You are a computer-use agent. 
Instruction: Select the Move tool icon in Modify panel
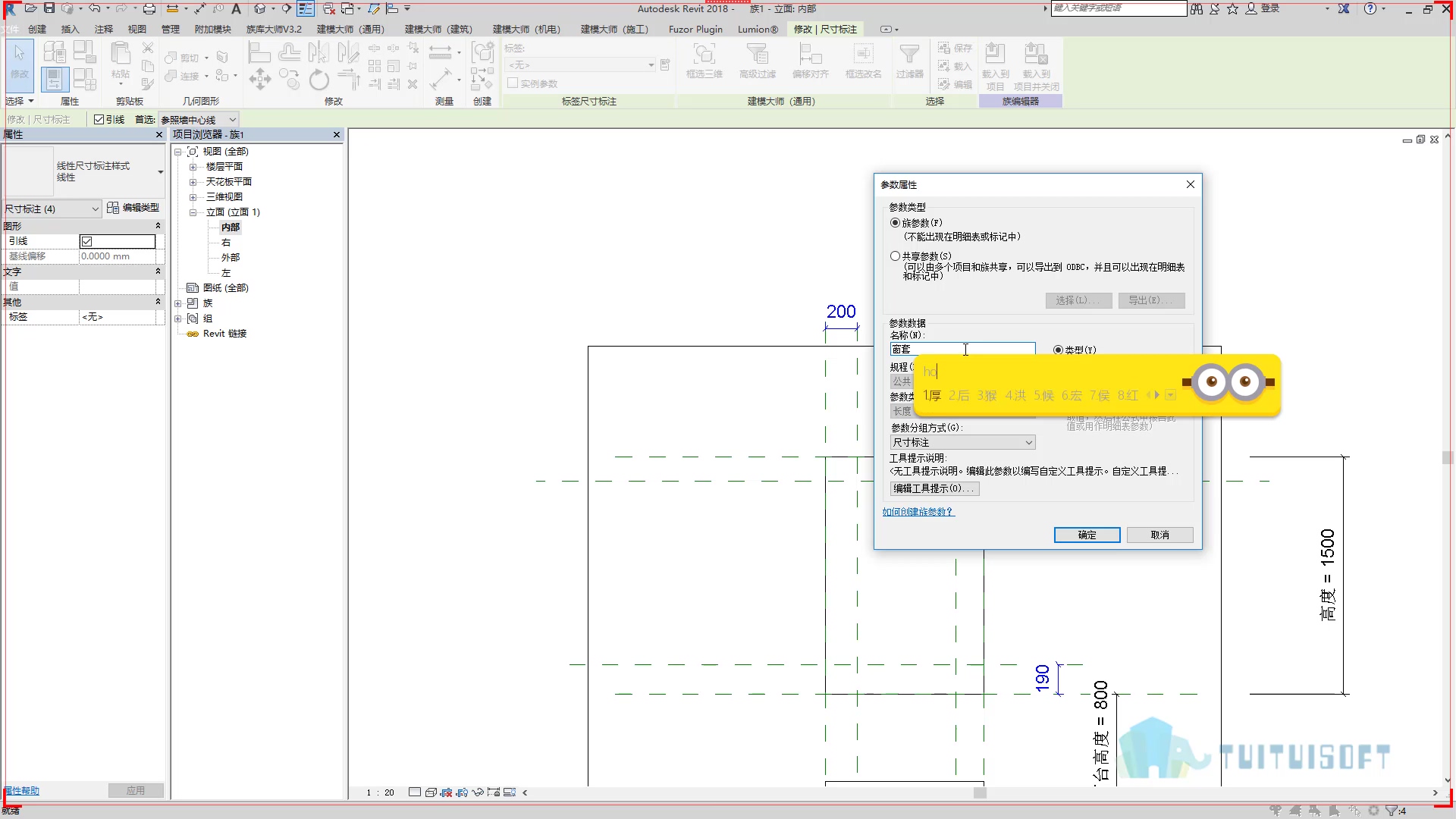click(259, 79)
